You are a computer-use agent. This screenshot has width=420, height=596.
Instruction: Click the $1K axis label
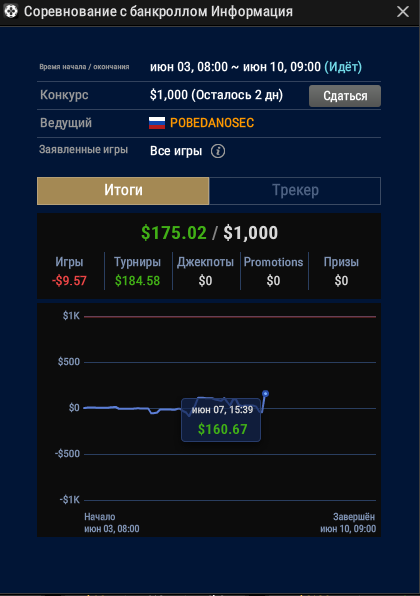71,316
